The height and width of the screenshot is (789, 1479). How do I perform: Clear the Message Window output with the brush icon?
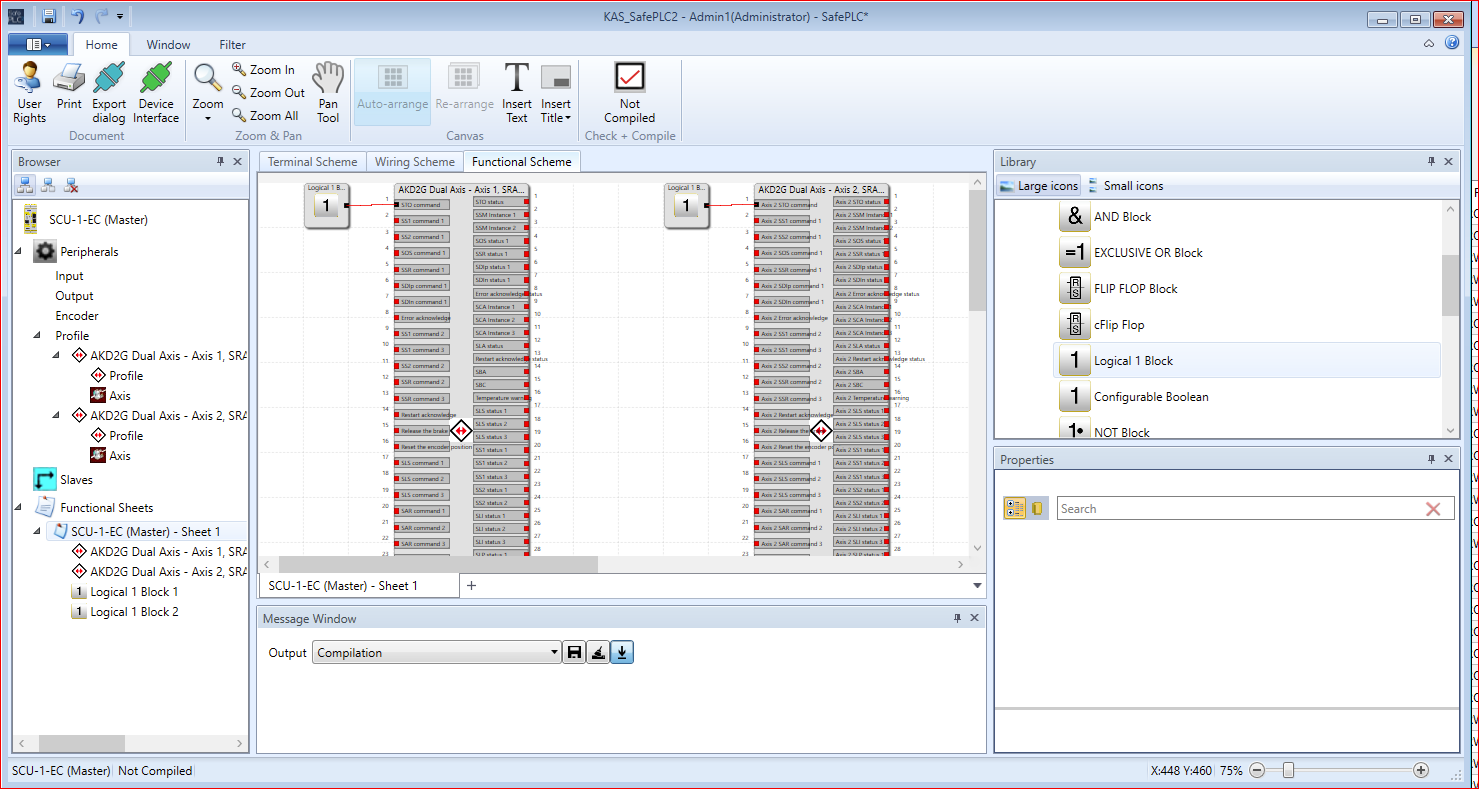pos(598,653)
